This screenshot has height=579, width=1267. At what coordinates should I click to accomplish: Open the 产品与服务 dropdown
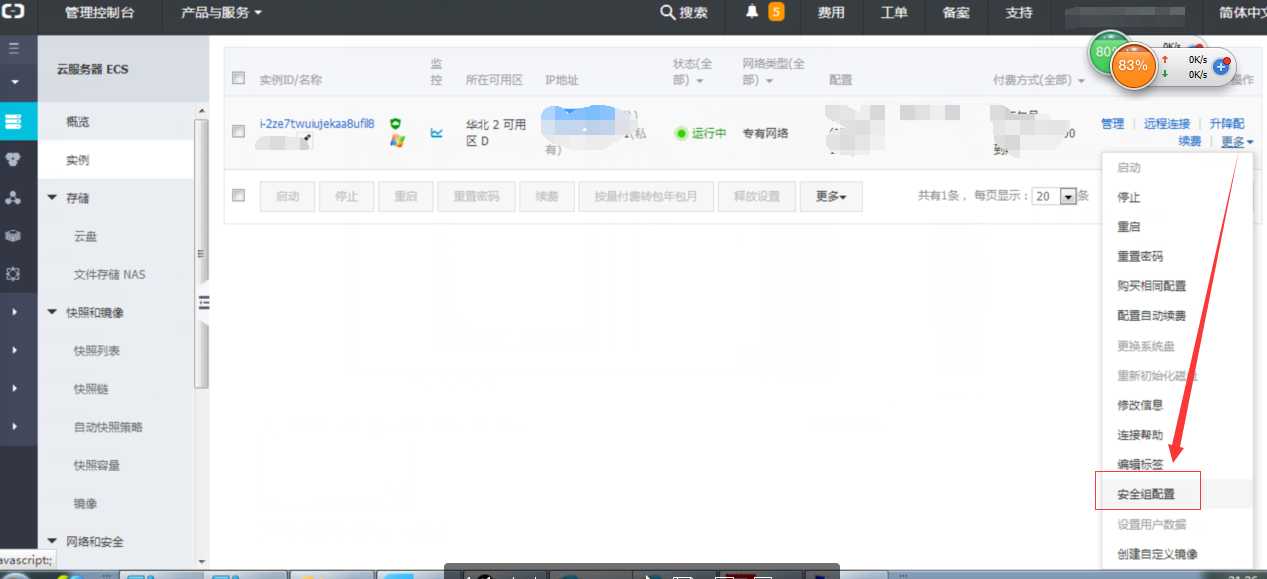pyautogui.click(x=221, y=13)
